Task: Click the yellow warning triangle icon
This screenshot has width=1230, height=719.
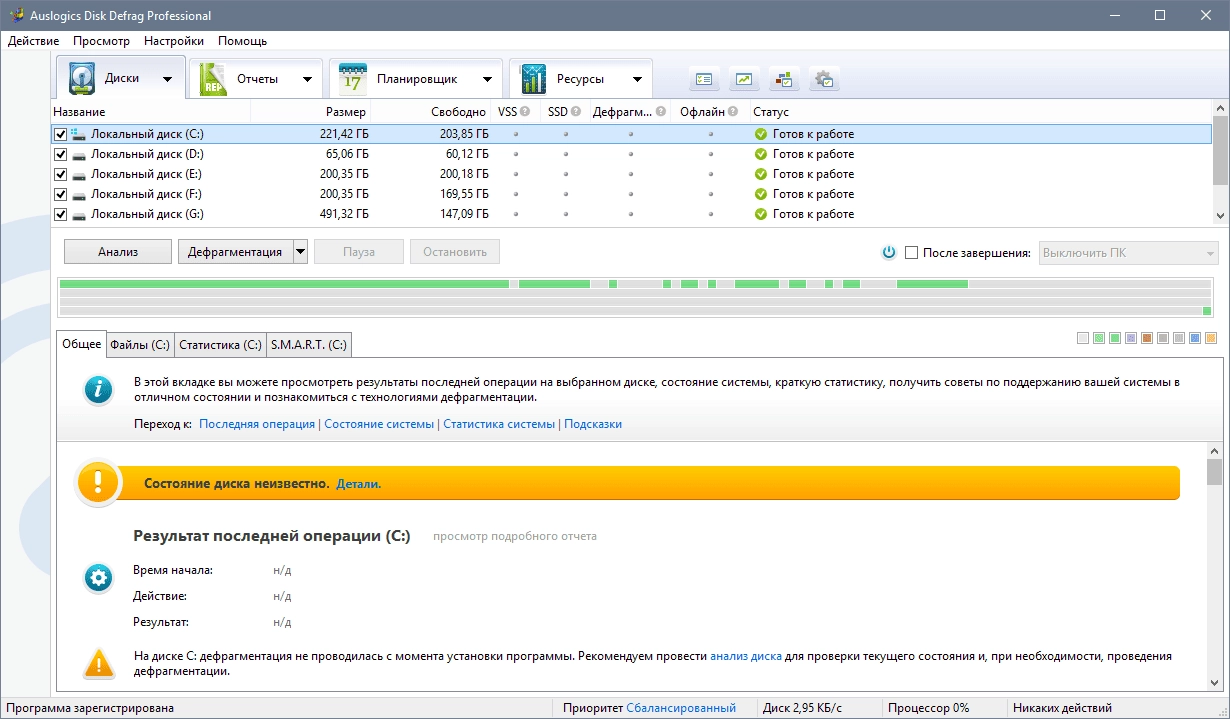Action: (x=98, y=662)
